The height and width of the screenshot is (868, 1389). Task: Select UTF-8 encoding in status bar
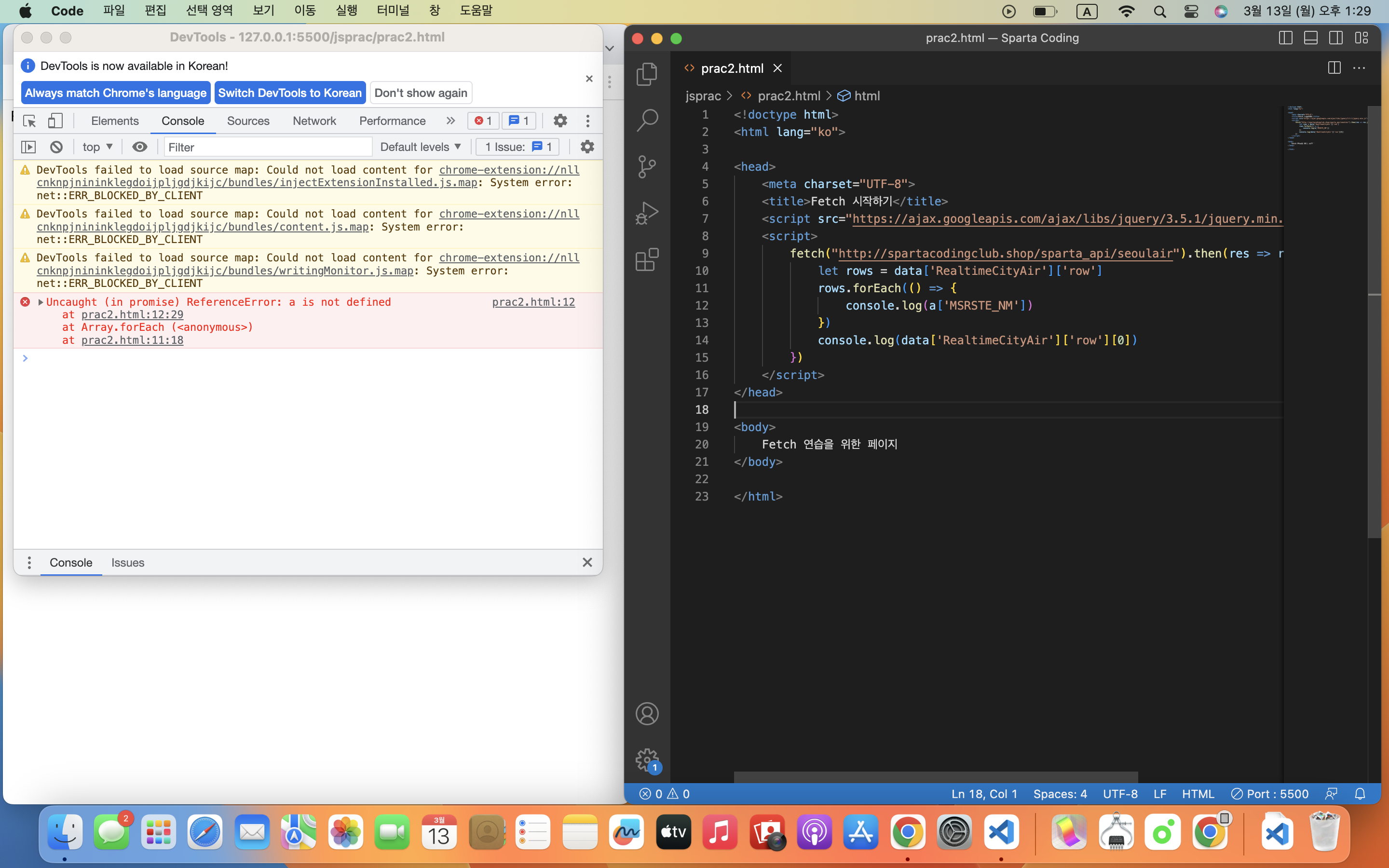pos(1120,794)
